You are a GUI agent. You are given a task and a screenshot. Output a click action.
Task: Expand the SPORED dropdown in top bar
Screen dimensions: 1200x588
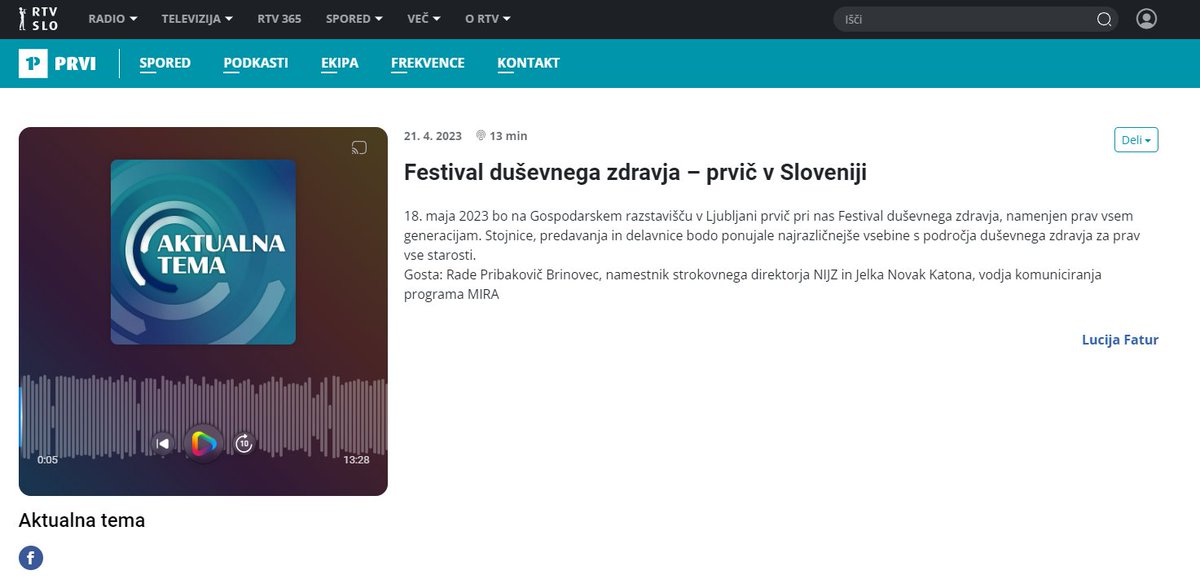point(354,19)
